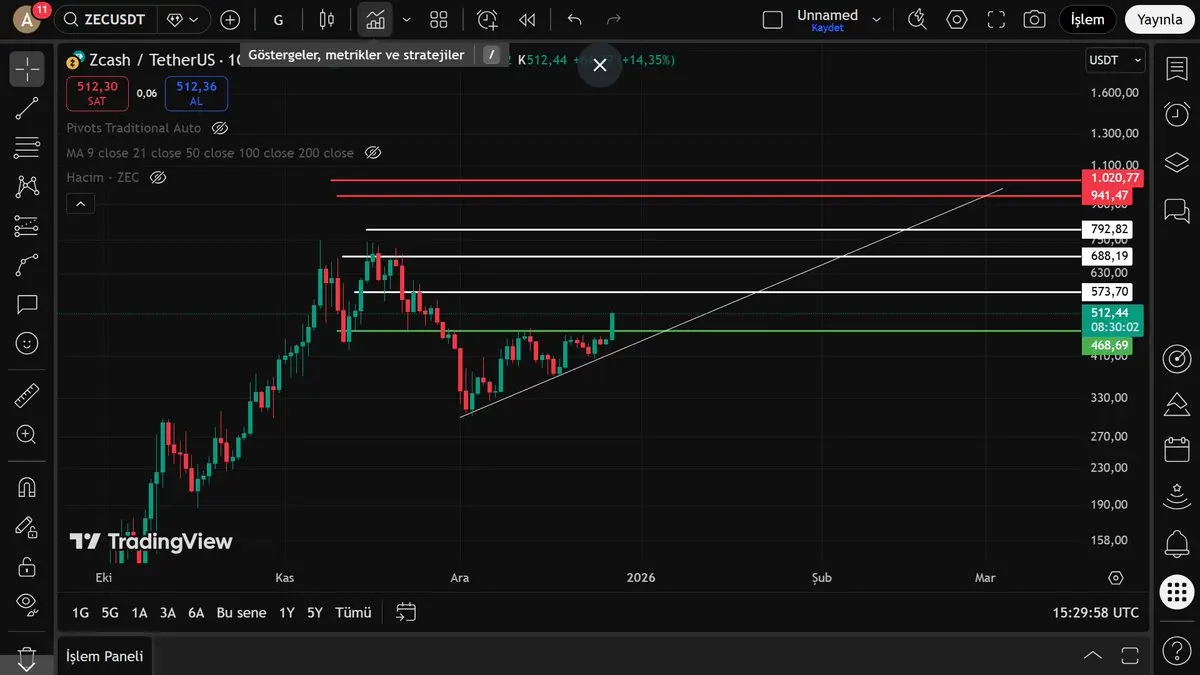The width and height of the screenshot is (1200, 675).
Task: Click the 512,36 AL buy button
Action: pos(196,93)
